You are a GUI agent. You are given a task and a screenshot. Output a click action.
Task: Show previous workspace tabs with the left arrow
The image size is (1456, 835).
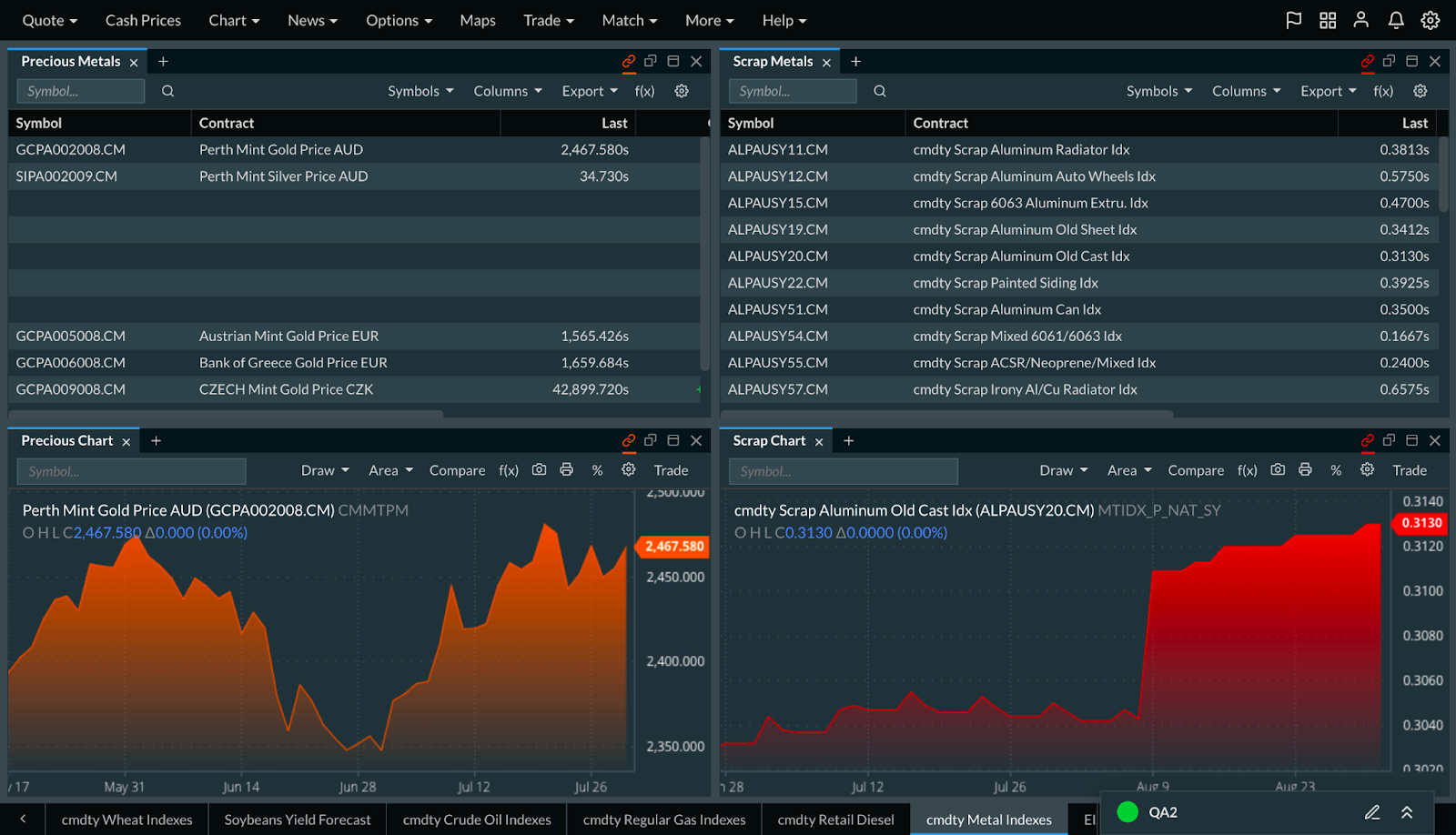[23, 819]
